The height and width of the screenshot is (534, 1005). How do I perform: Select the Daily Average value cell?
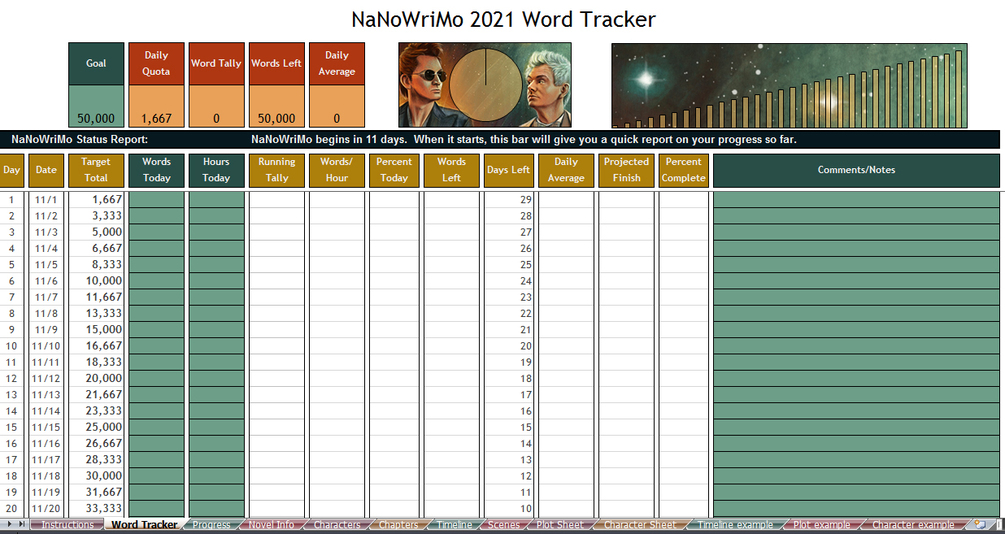point(336,106)
